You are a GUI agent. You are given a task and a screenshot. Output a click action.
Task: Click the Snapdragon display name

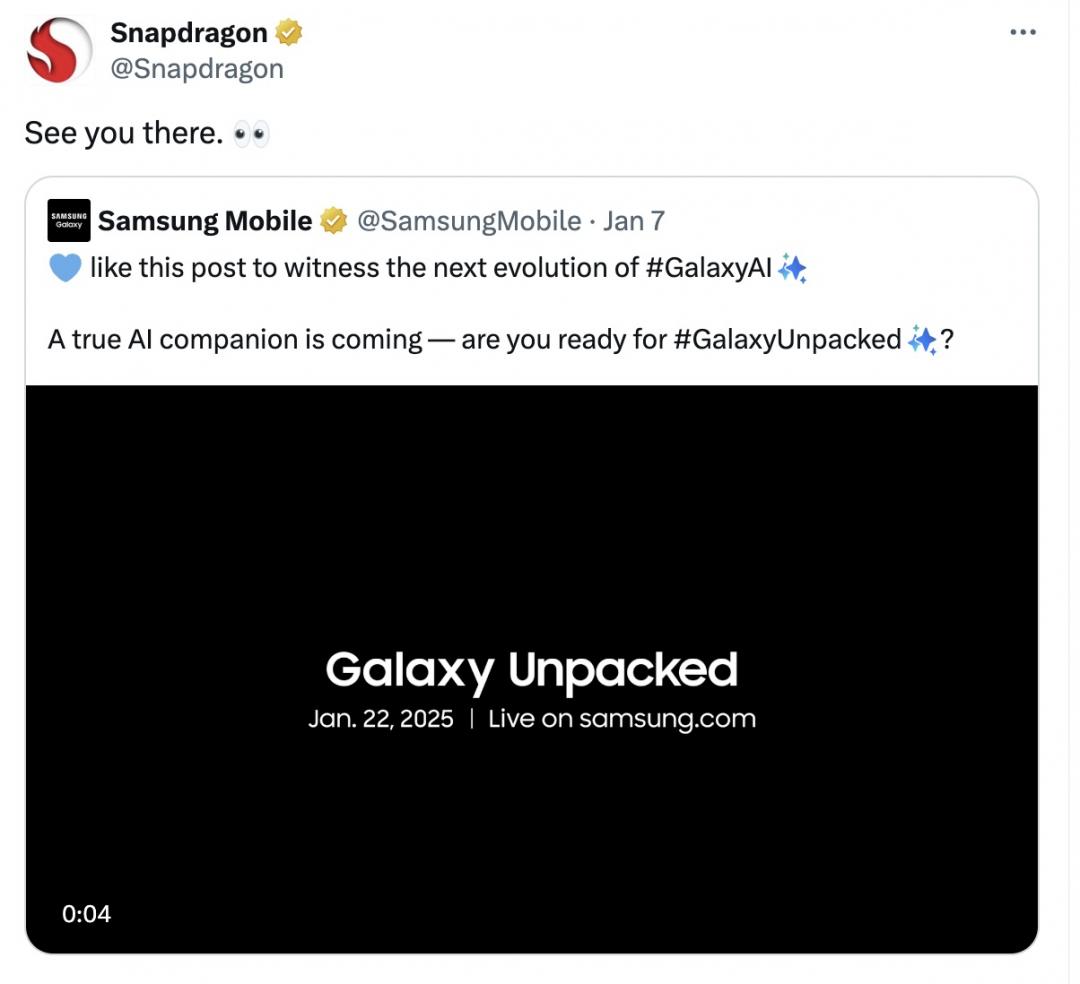tap(187, 31)
